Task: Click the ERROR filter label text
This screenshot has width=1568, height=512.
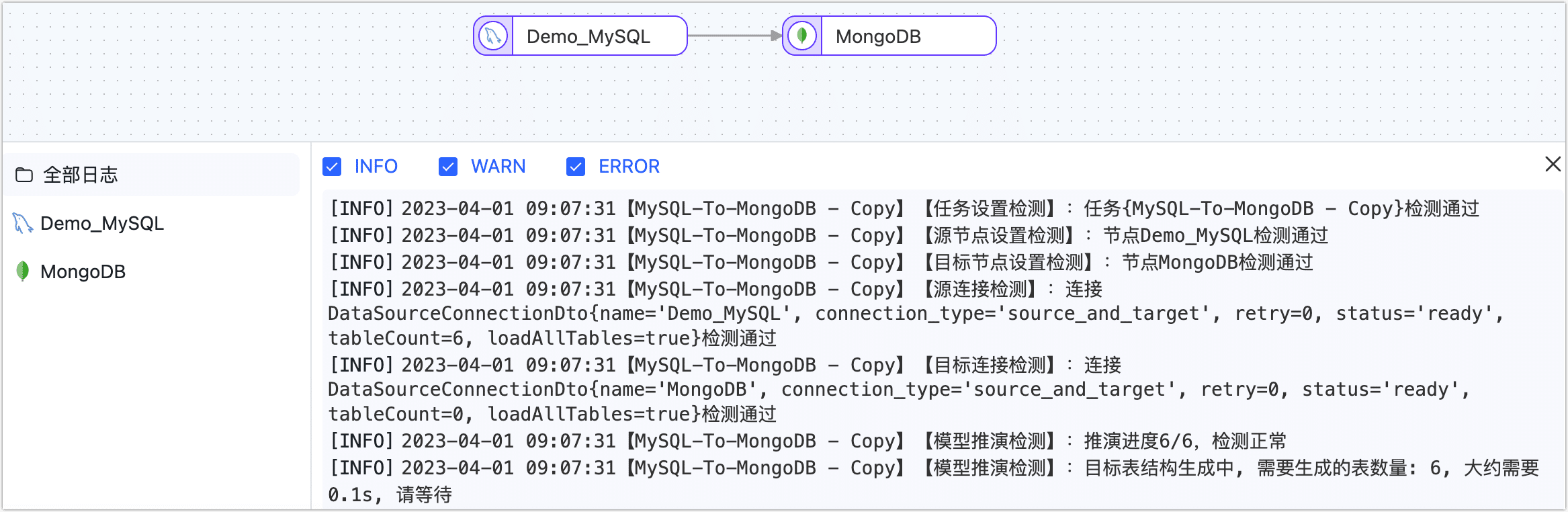Action: tap(629, 167)
